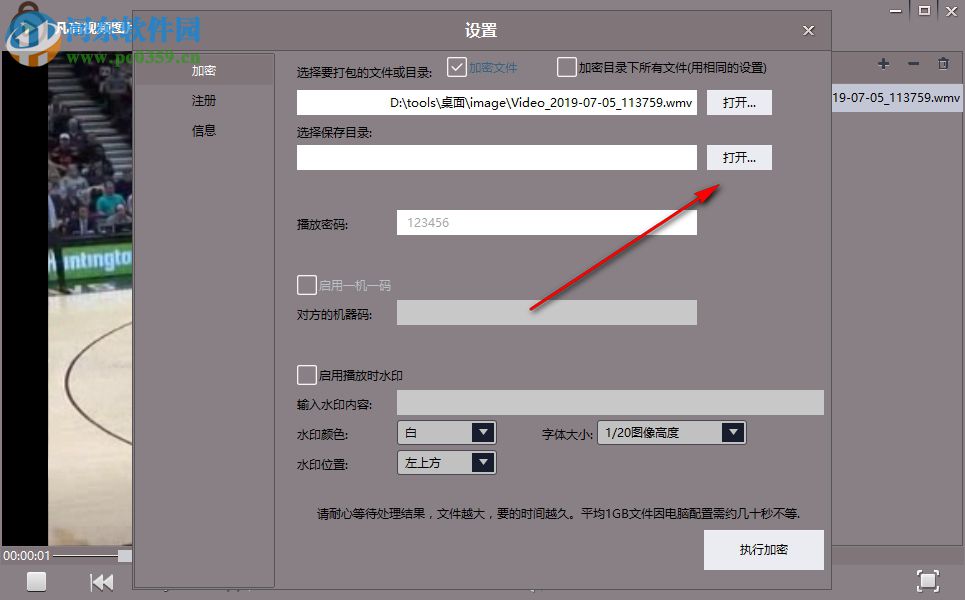This screenshot has width=965, height=600.
Task: Clear the file list with the trash icon
Action: pyautogui.click(x=943, y=63)
